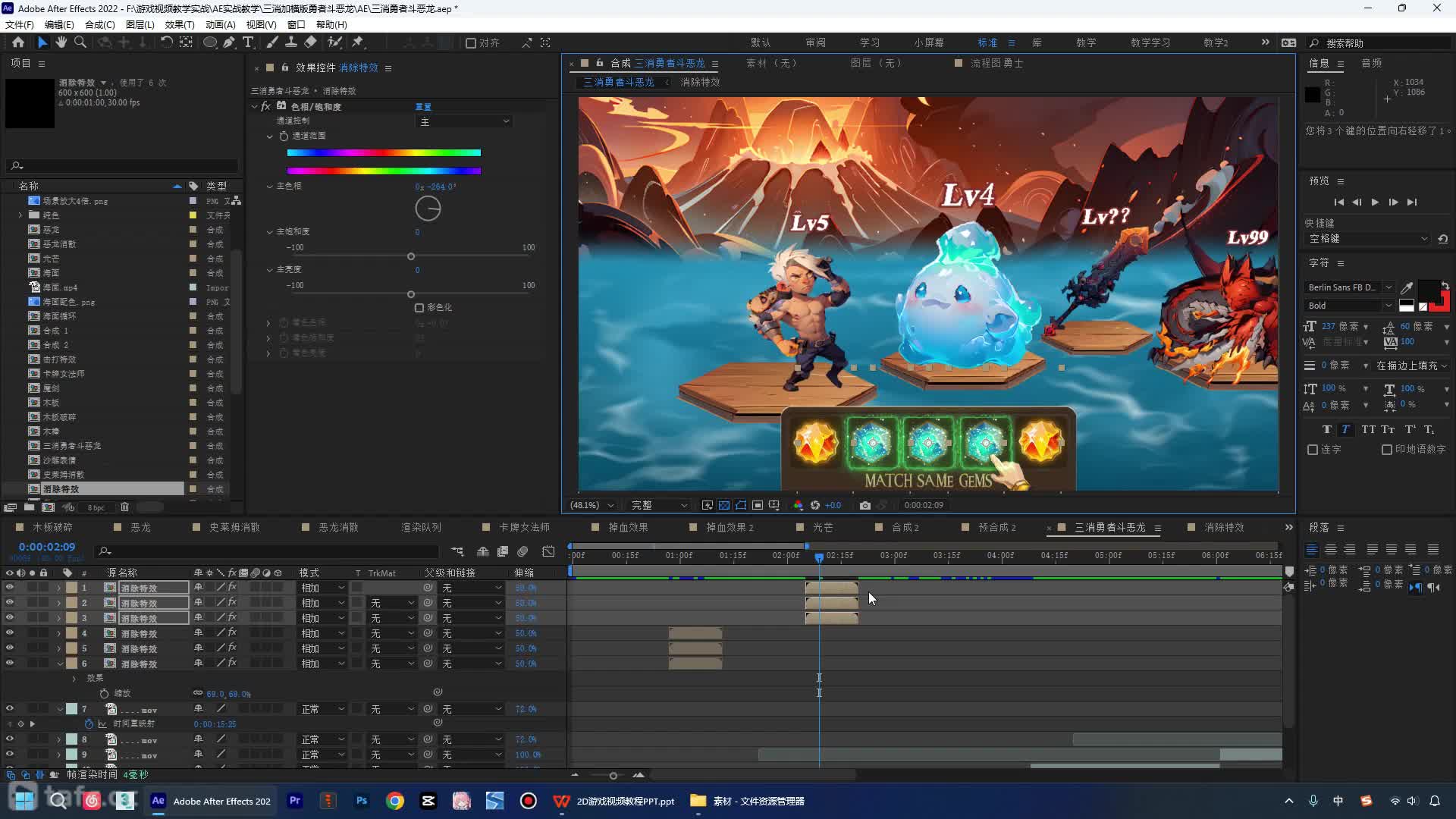
Task: Open composition mini-flowchart in timeline
Action: [x=457, y=551]
